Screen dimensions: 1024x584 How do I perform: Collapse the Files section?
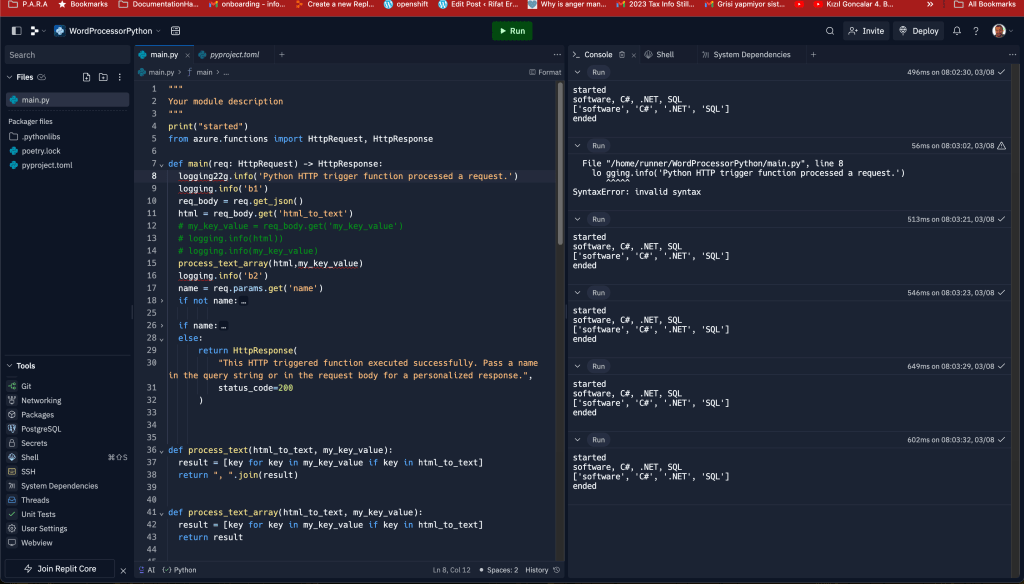[x=10, y=77]
